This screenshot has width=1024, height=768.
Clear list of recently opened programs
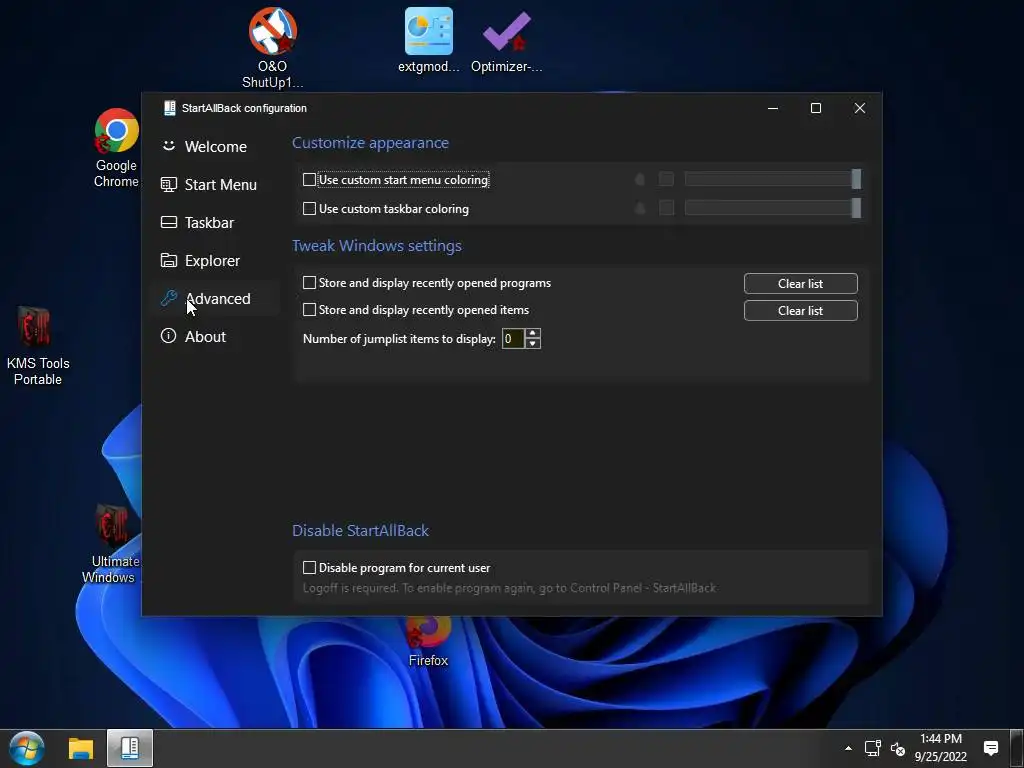coord(801,283)
